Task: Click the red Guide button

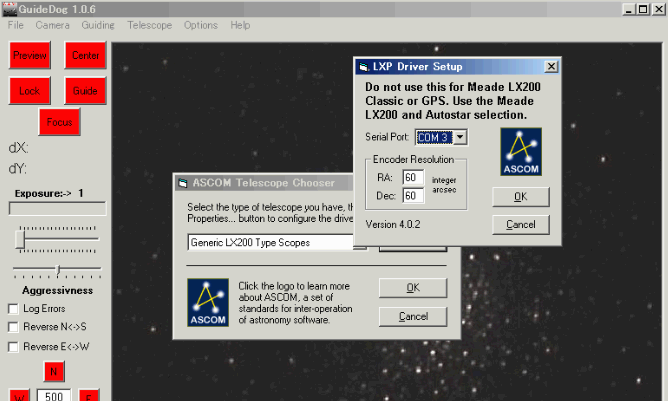Action: pyautogui.click(x=85, y=91)
